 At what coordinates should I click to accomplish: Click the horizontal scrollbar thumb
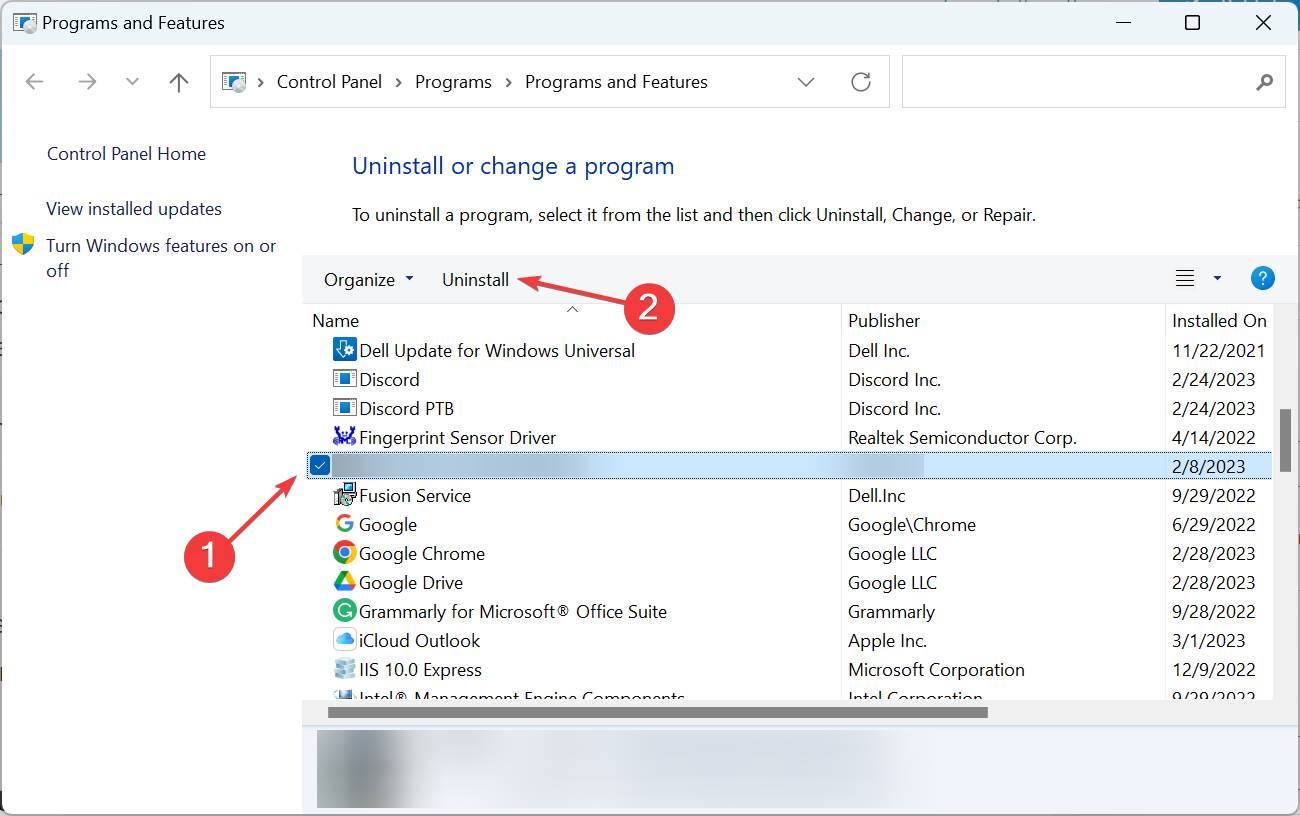pos(657,713)
